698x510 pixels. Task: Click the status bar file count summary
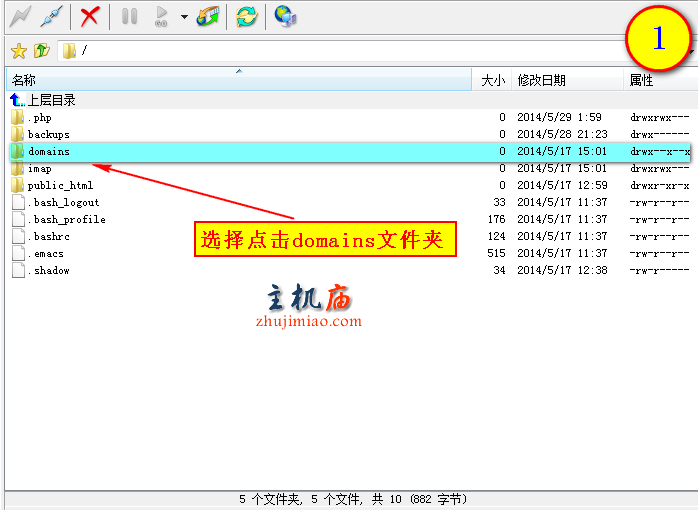coord(353,499)
